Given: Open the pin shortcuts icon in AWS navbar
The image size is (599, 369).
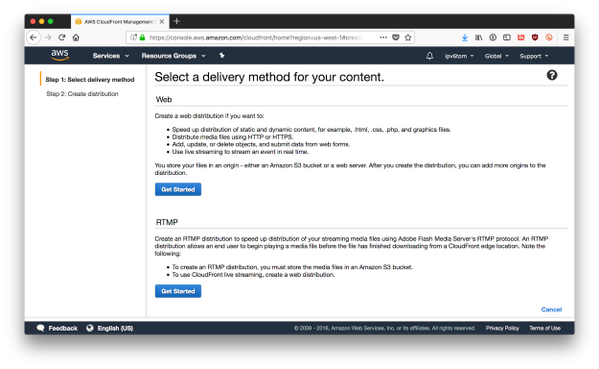Looking at the screenshot, I should pyautogui.click(x=222, y=56).
